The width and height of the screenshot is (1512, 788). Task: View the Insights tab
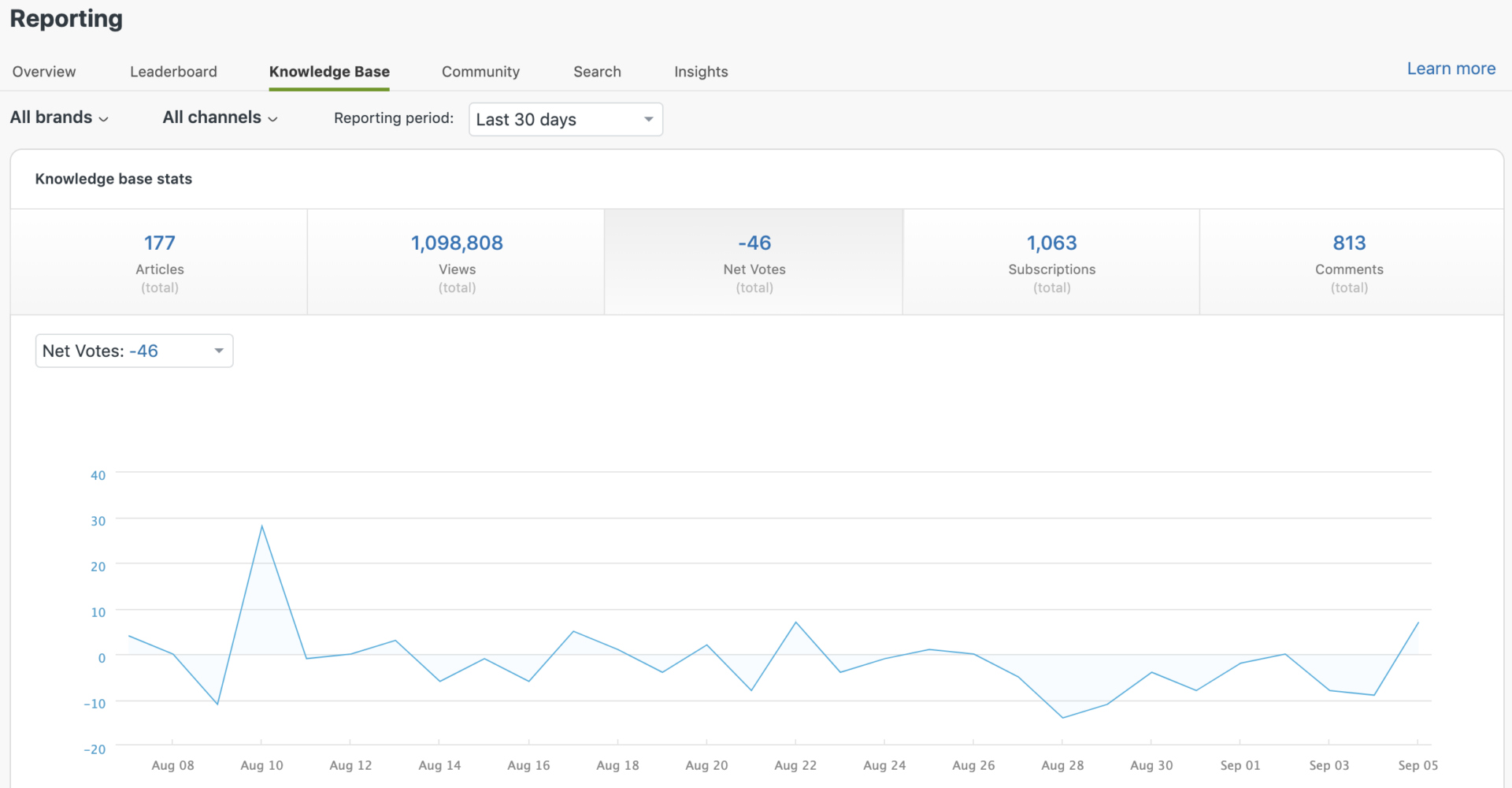(x=701, y=72)
